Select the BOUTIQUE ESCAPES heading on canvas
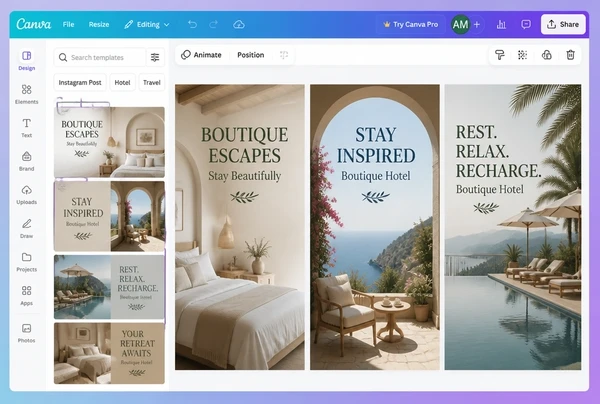This screenshot has height=404, width=600. coord(245,145)
